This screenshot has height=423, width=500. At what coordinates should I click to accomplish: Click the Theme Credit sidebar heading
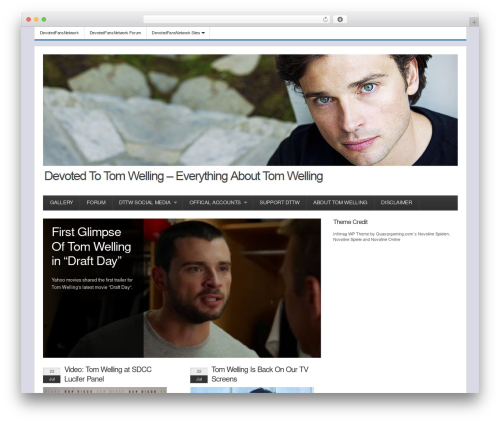[350, 222]
